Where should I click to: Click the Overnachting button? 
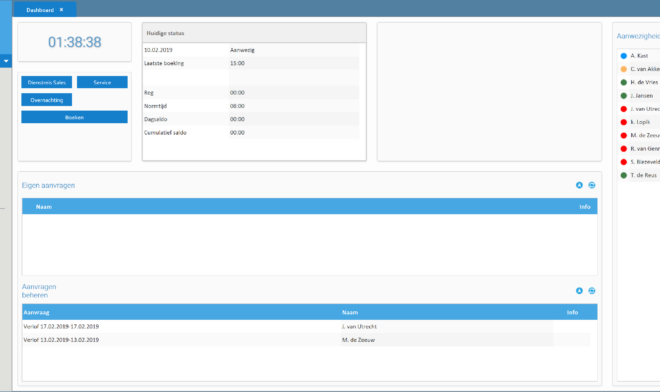[47, 100]
